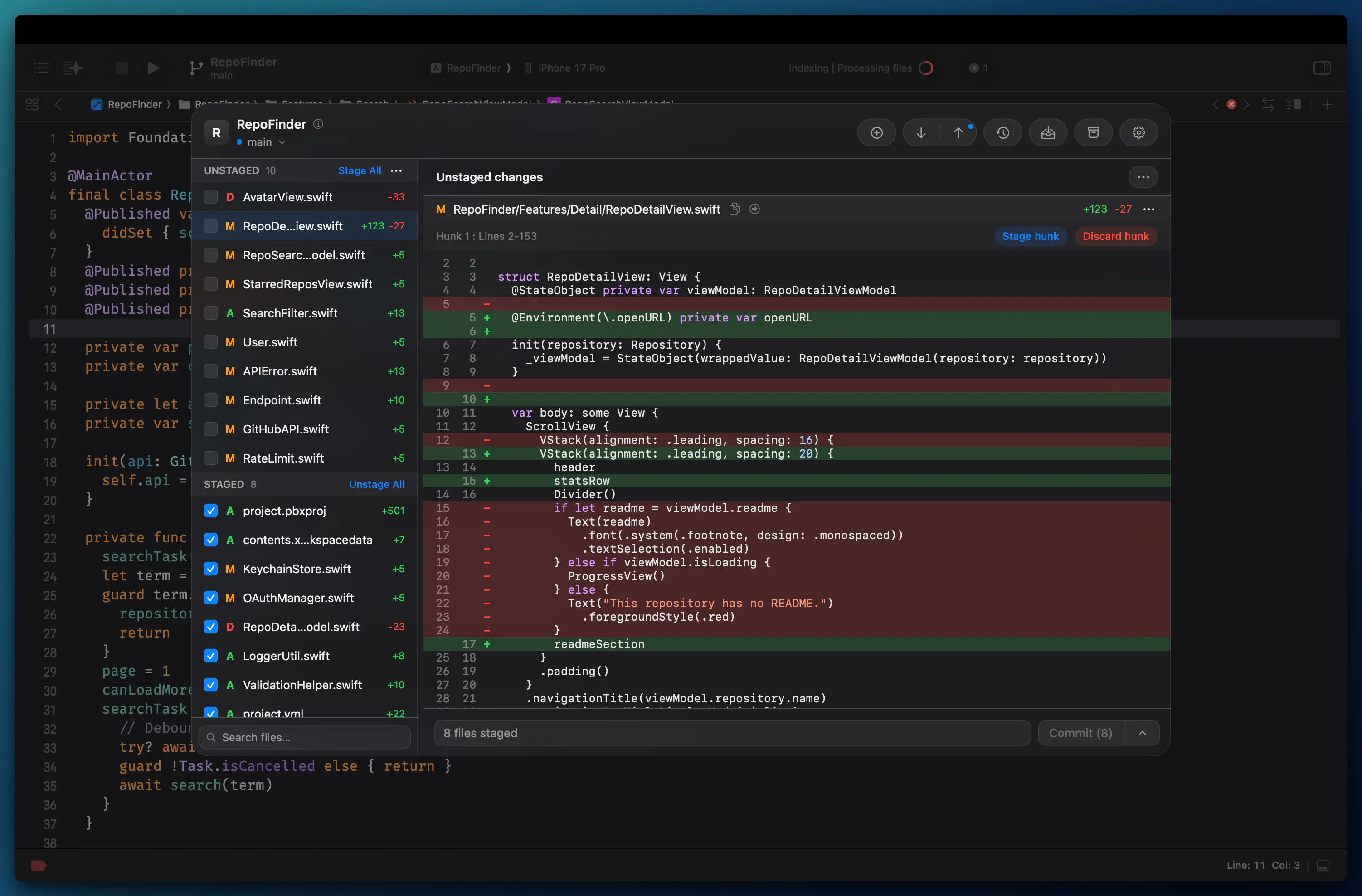Open related items grid icon in jump bar

pos(32,104)
